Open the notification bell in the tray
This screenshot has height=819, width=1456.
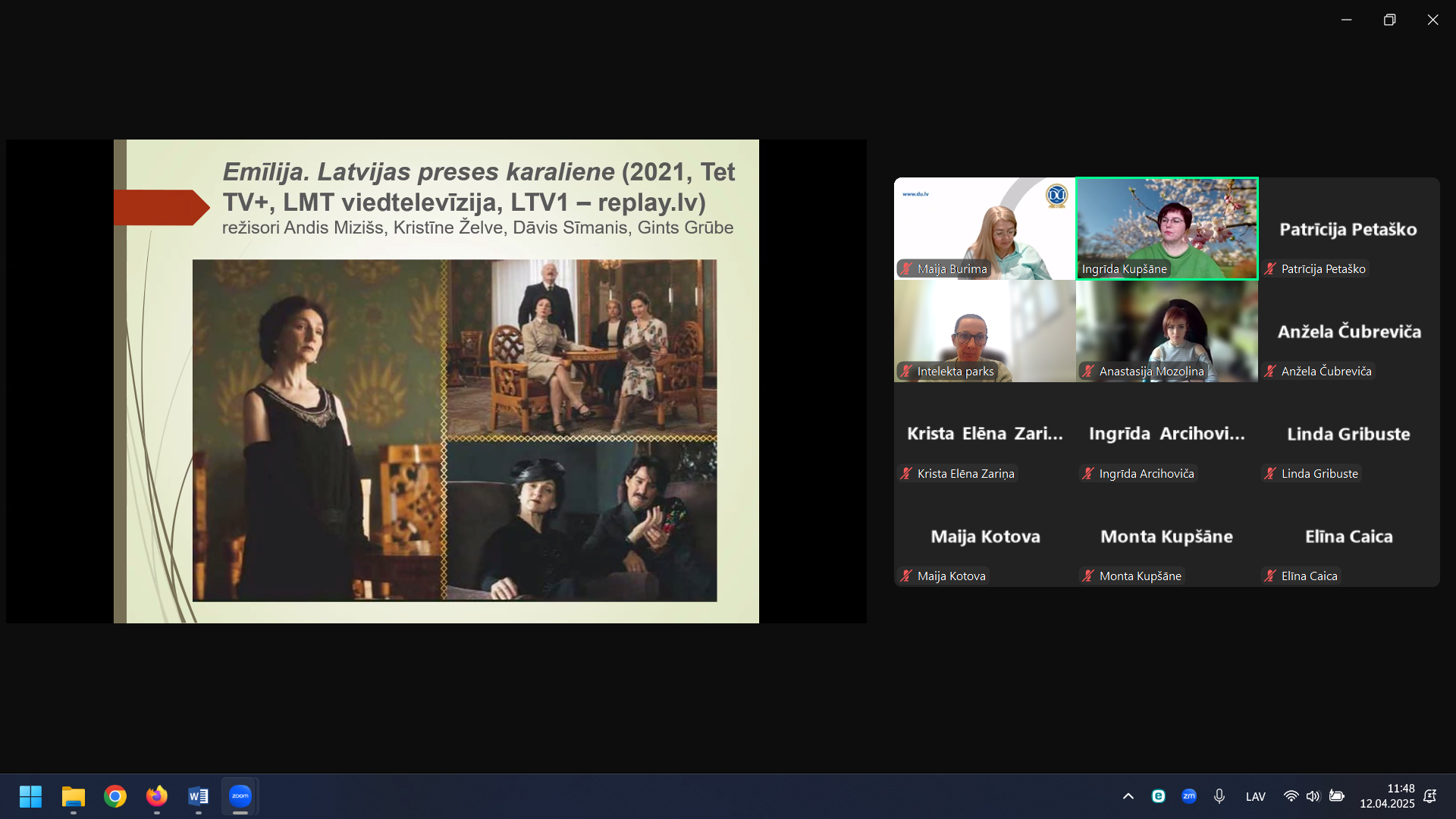[1430, 796]
